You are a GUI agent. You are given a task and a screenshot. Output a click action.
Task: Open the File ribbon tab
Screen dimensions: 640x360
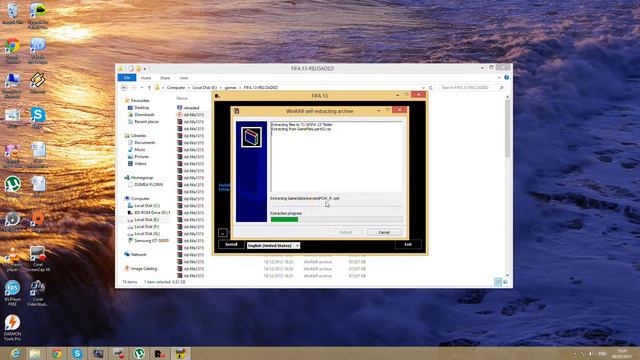tap(127, 78)
